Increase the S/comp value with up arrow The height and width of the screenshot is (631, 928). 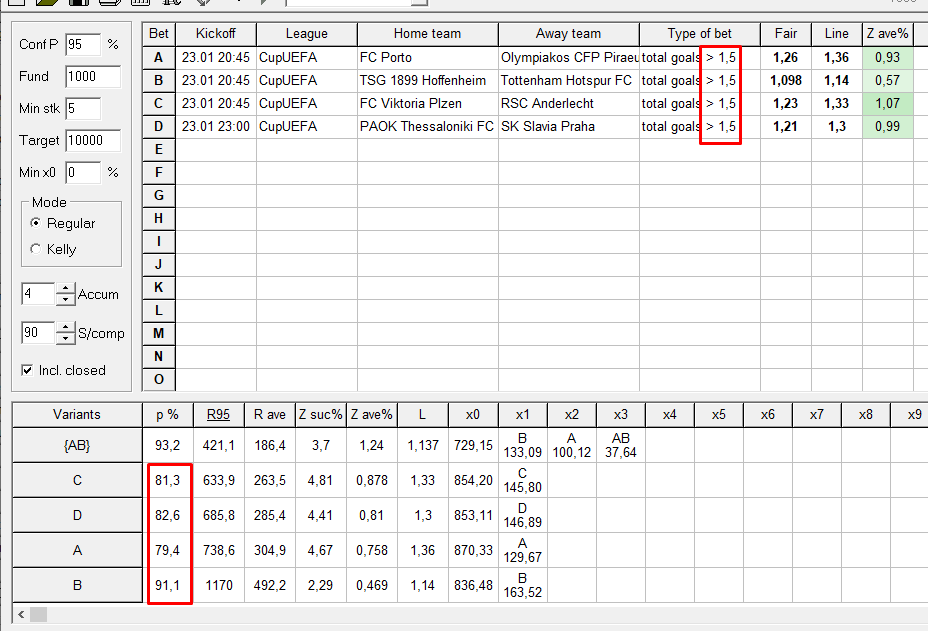(x=65, y=327)
